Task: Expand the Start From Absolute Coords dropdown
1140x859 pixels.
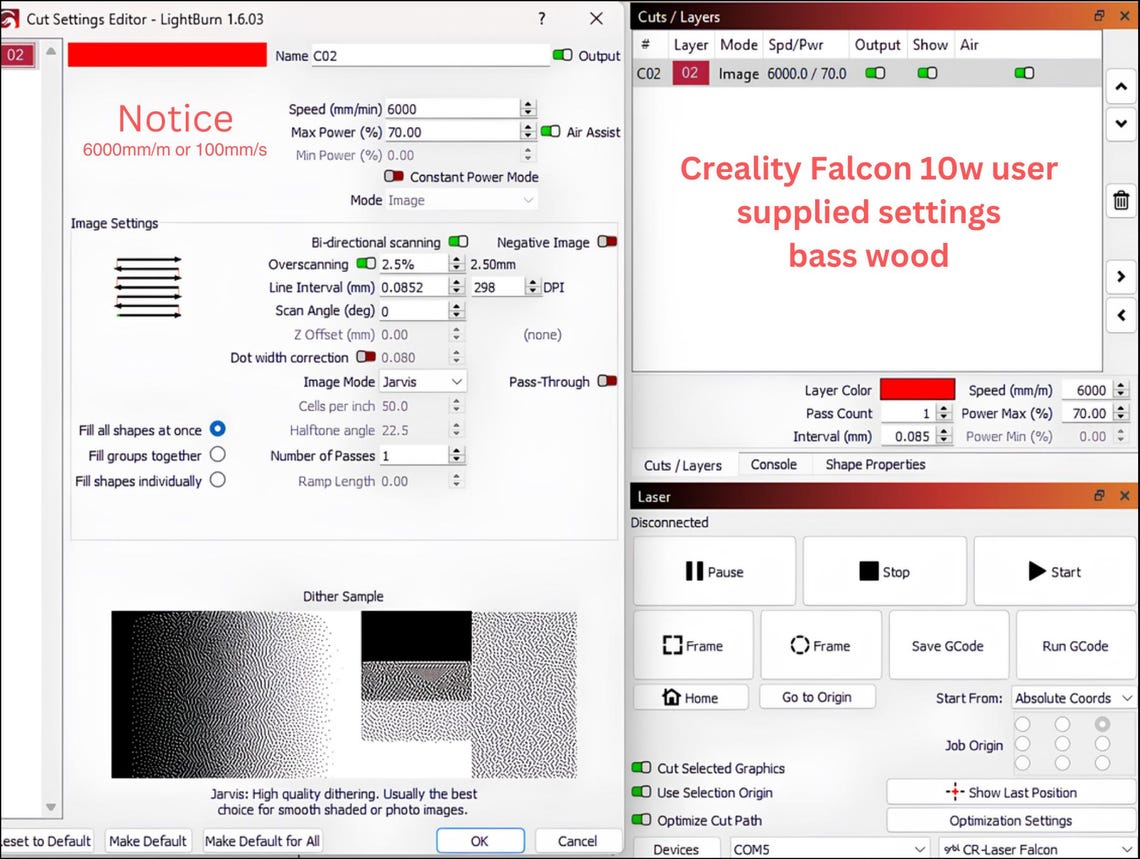Action: coord(1073,698)
